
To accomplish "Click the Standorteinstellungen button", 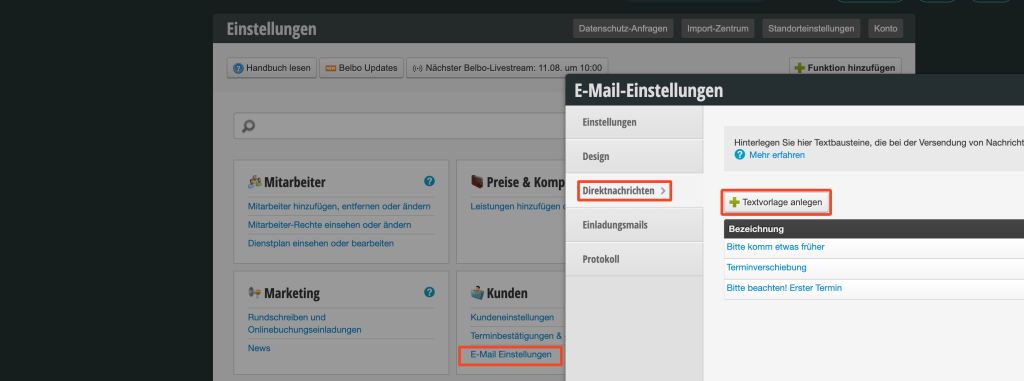I will (x=811, y=29).
